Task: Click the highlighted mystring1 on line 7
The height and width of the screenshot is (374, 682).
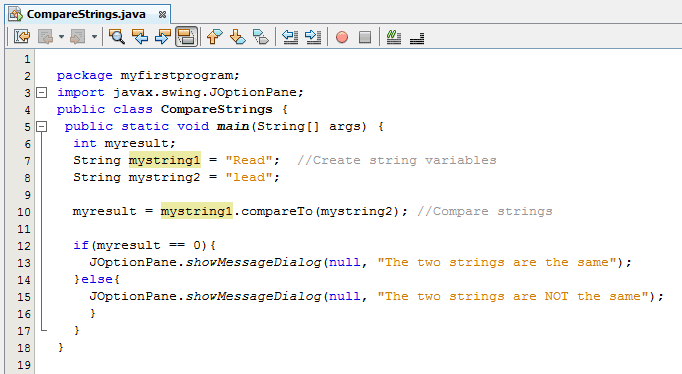Action: point(165,160)
